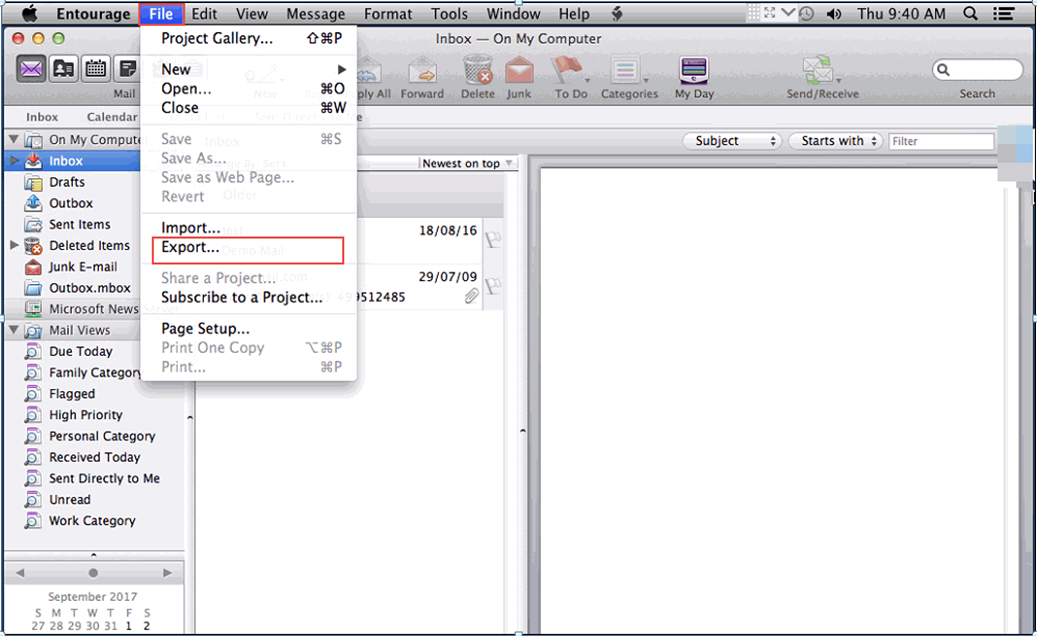Expand the Inbox folder triangle
This screenshot has width=1037, height=636.
13,160
